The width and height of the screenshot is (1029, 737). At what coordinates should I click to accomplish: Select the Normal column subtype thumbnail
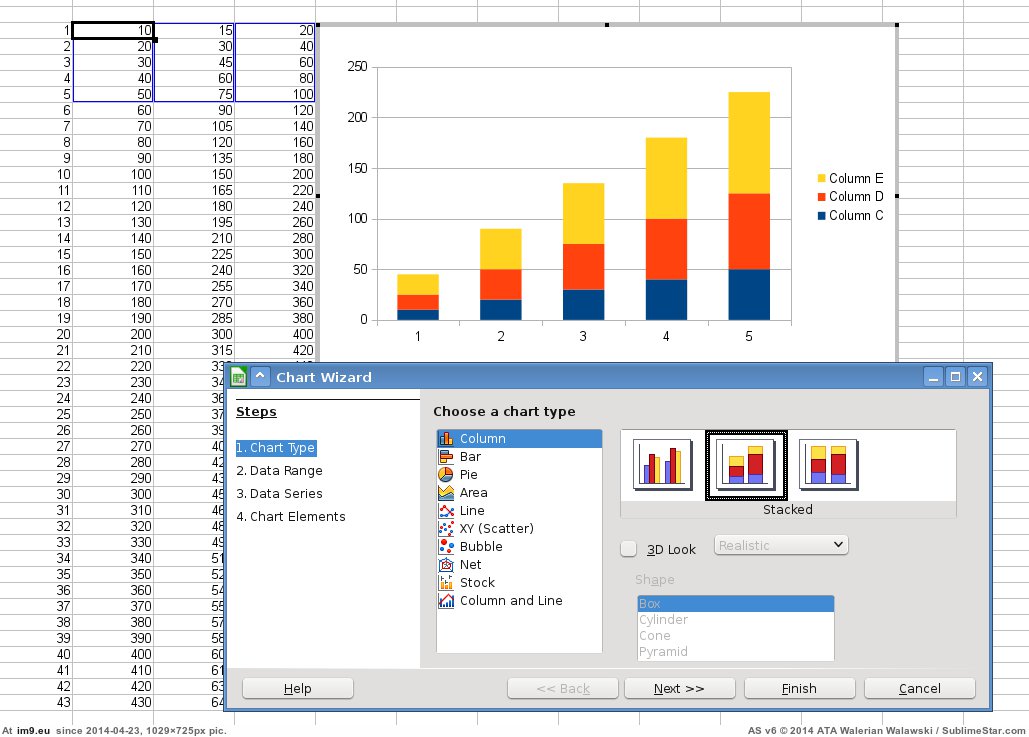click(x=663, y=465)
